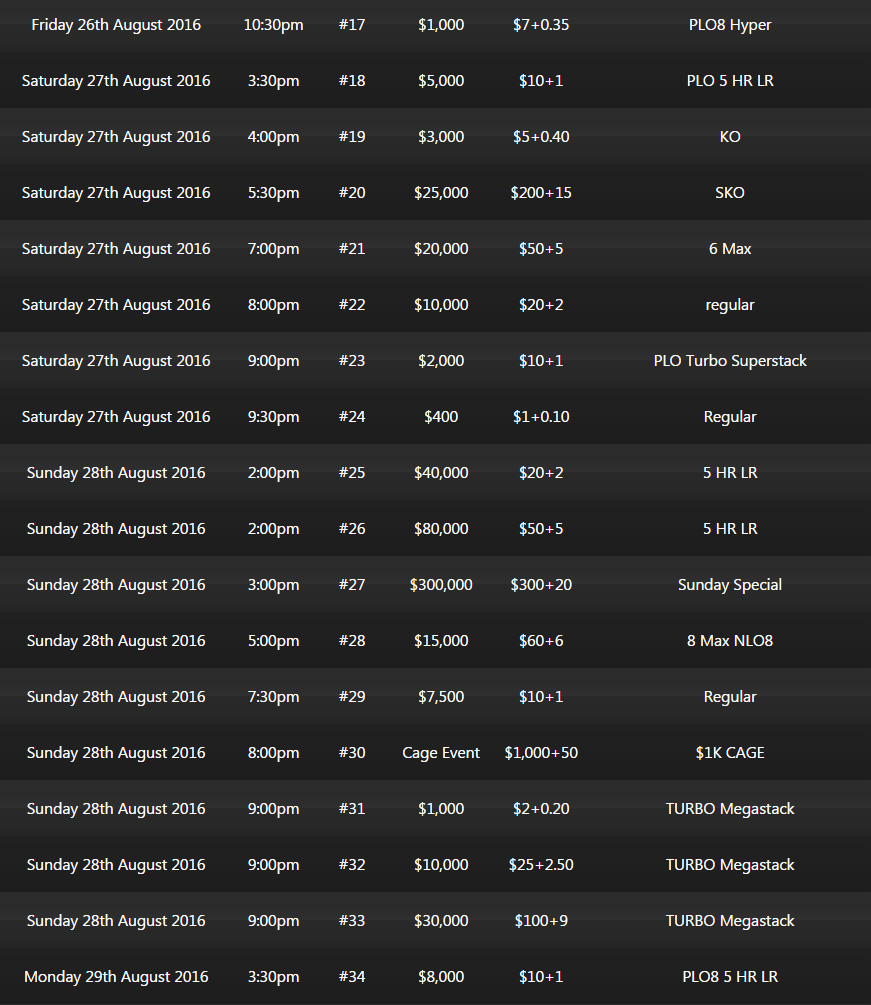Click the $25+2.50 buy-in for event #32
This screenshot has height=1005, width=871.
[x=541, y=865]
